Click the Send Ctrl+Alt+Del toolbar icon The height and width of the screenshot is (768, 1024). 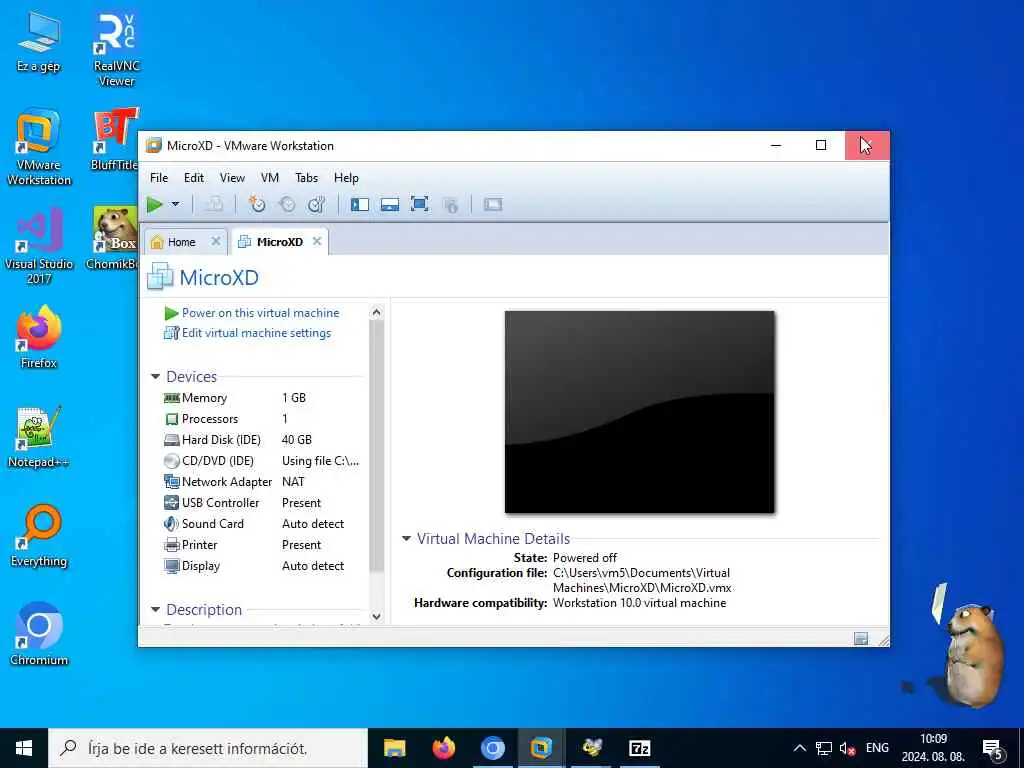[214, 204]
